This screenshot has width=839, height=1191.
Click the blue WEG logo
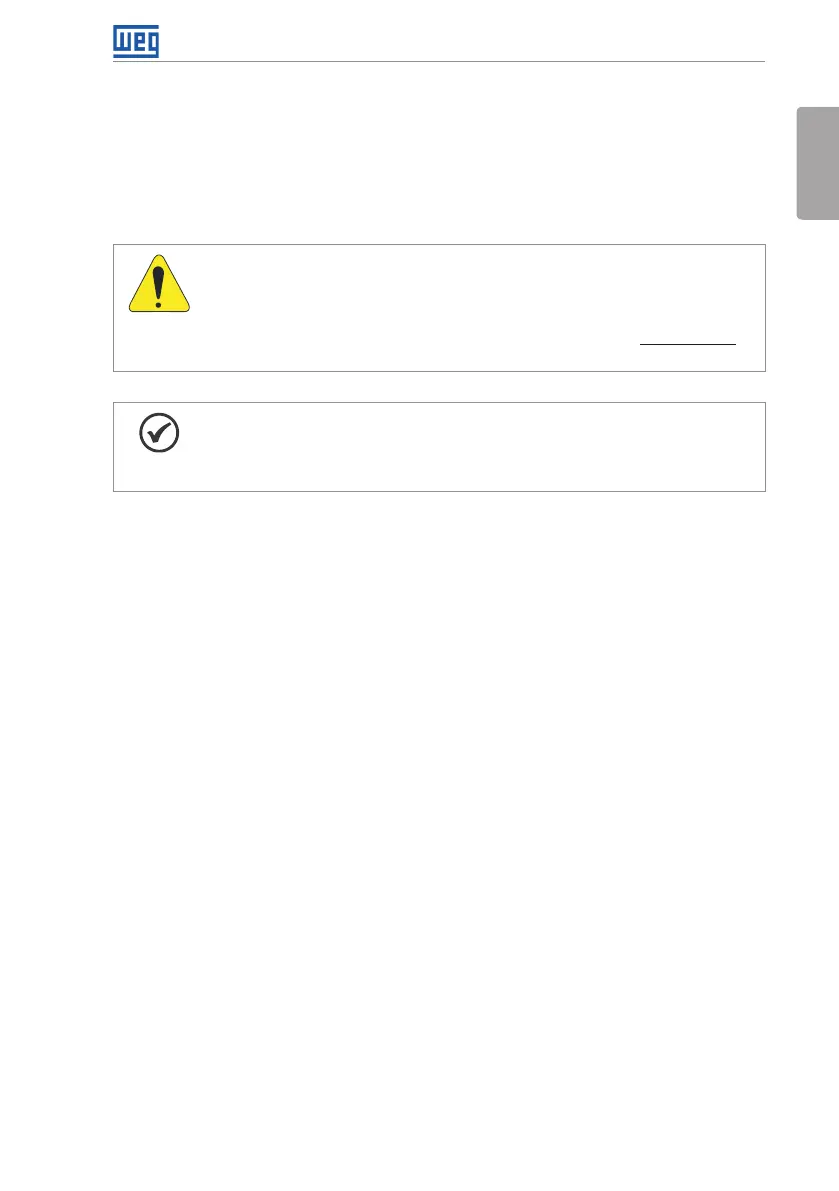(x=136, y=41)
